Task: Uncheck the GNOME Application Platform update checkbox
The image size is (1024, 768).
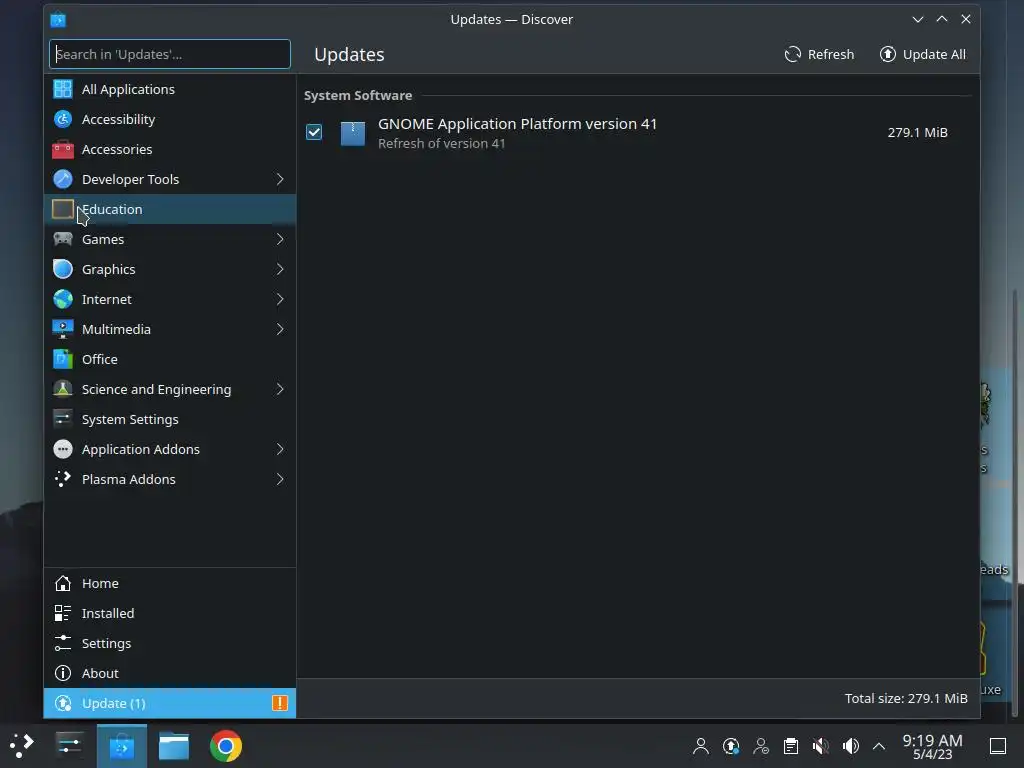Action: pos(314,133)
